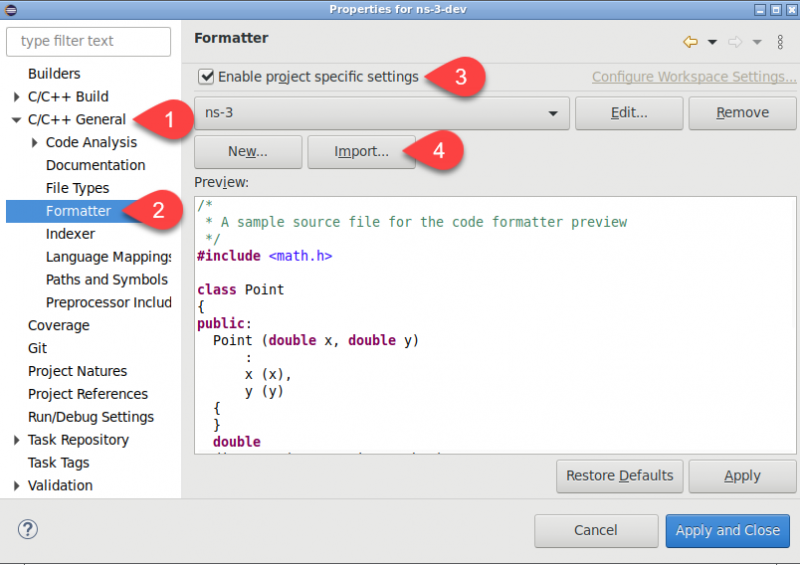Select Preprocessor Include page
The height and width of the screenshot is (565, 800).
point(108,303)
